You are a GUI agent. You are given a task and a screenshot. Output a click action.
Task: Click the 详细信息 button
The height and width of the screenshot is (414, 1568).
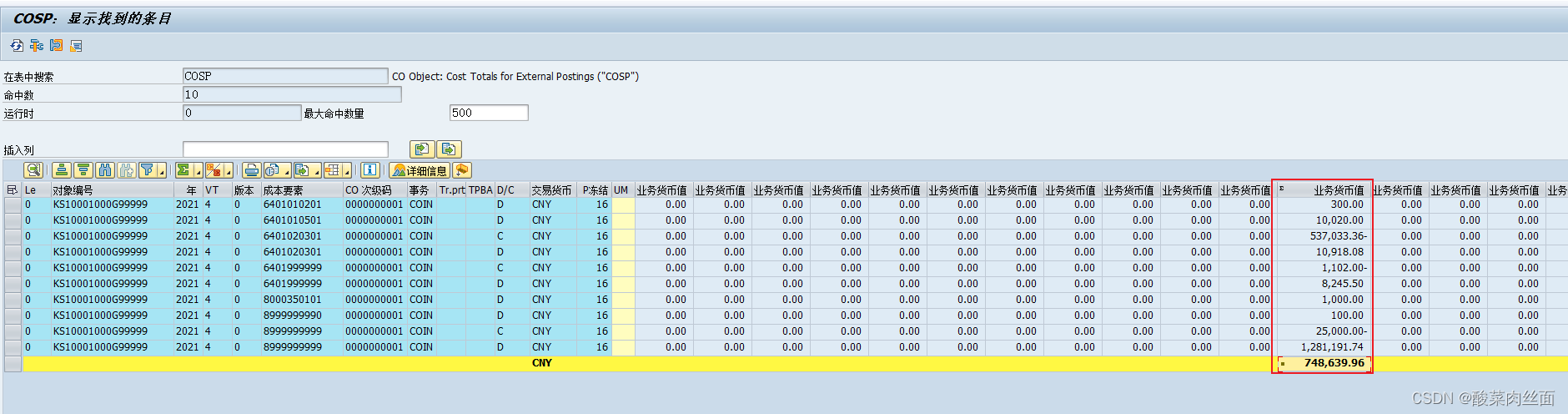click(x=420, y=170)
